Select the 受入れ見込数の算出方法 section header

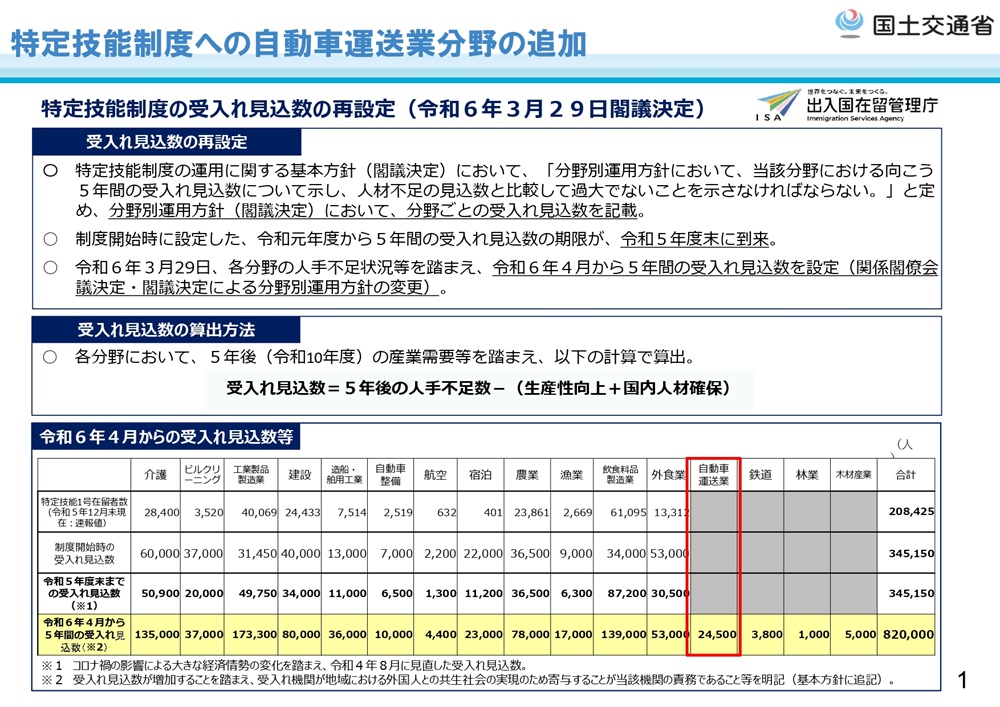166,330
